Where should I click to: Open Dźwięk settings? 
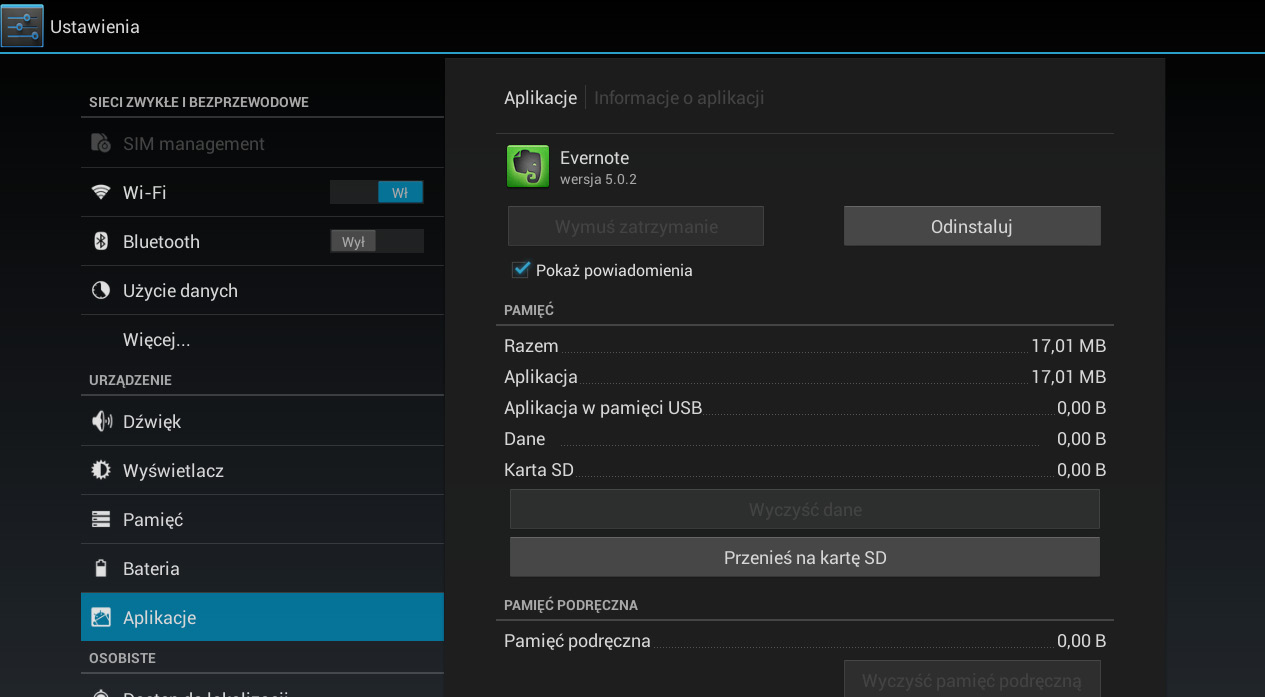click(x=262, y=421)
